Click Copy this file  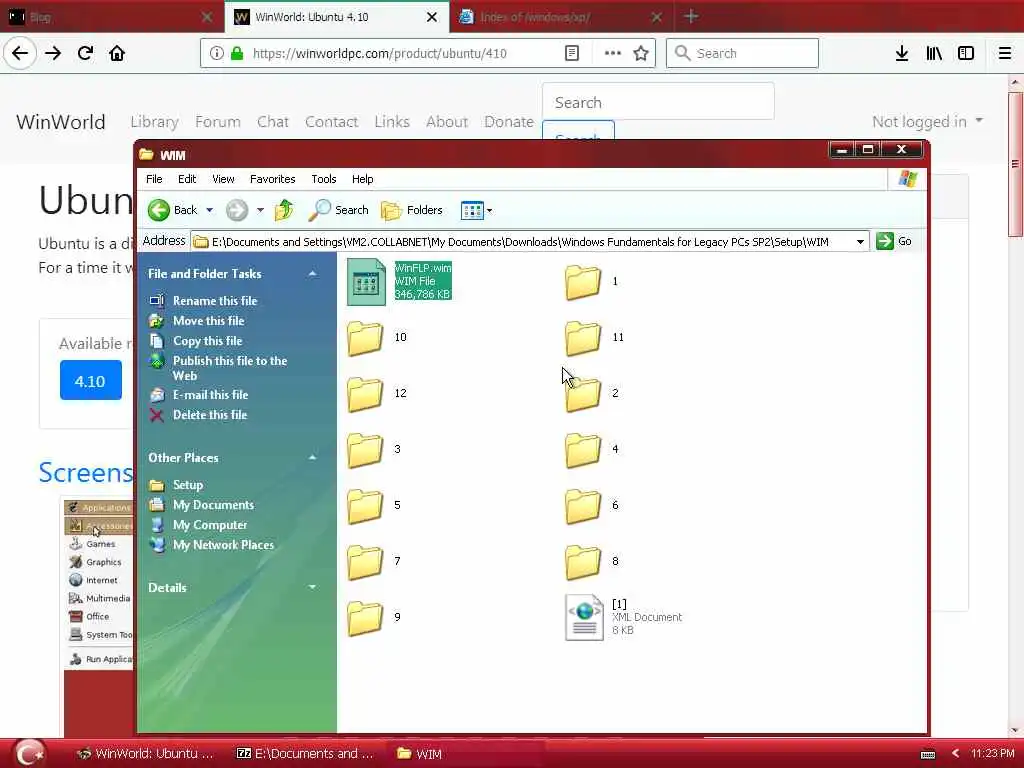(x=207, y=341)
